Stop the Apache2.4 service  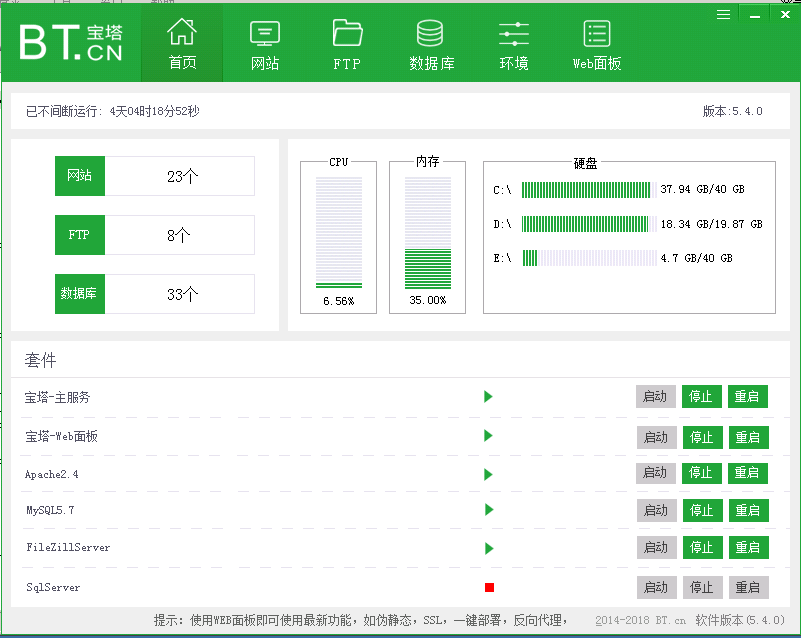701,472
